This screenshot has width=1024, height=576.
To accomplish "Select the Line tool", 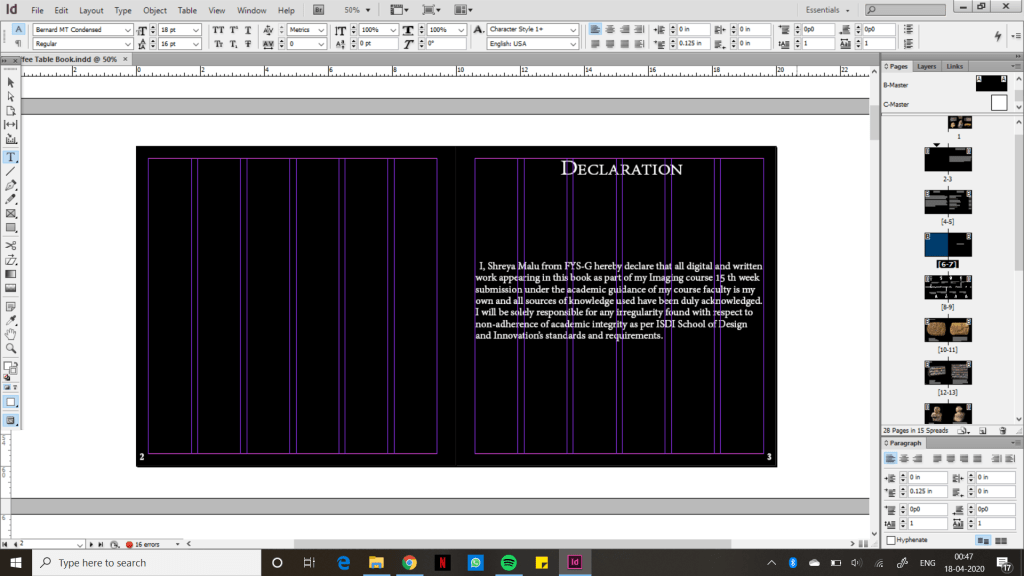I will (x=11, y=172).
